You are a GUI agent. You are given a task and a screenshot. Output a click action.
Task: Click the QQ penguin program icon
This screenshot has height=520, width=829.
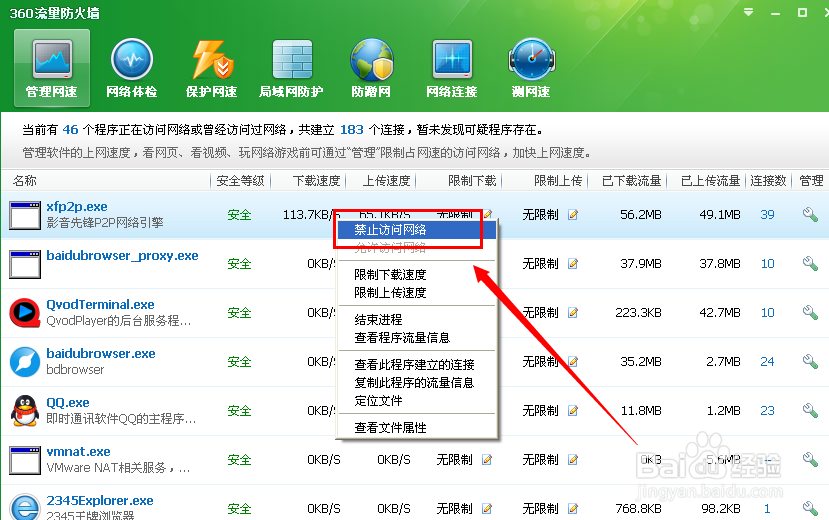(25, 411)
